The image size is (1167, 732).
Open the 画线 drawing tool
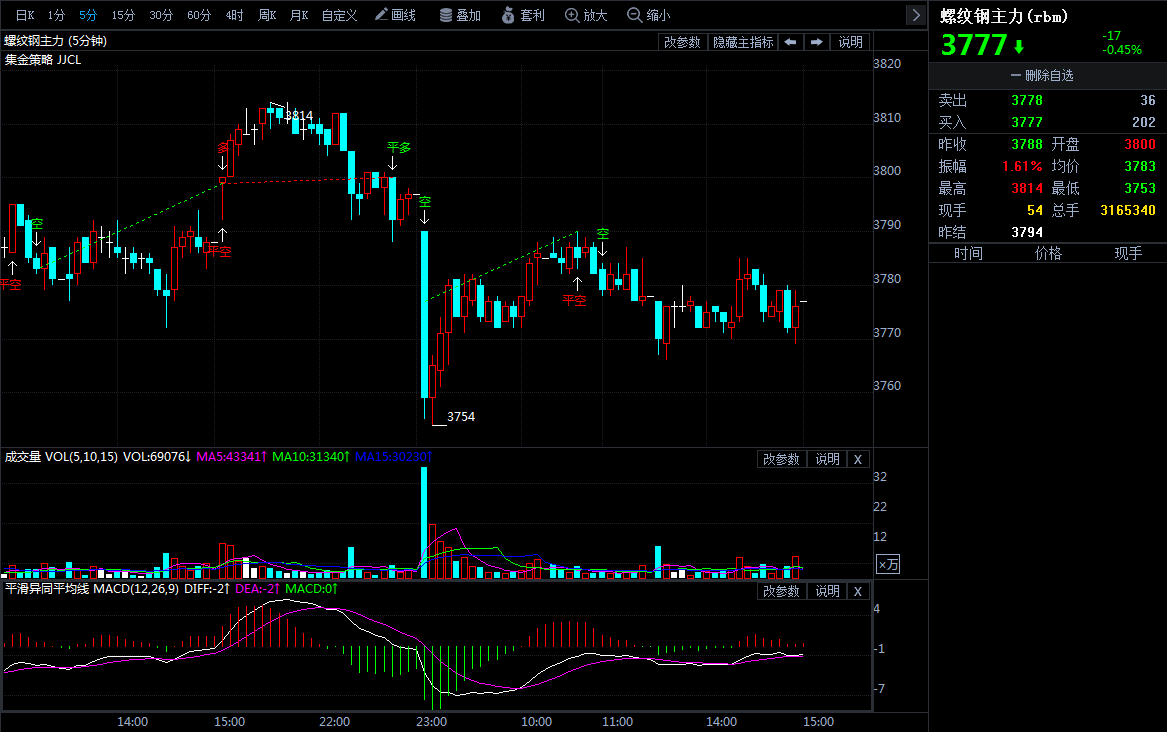(395, 15)
